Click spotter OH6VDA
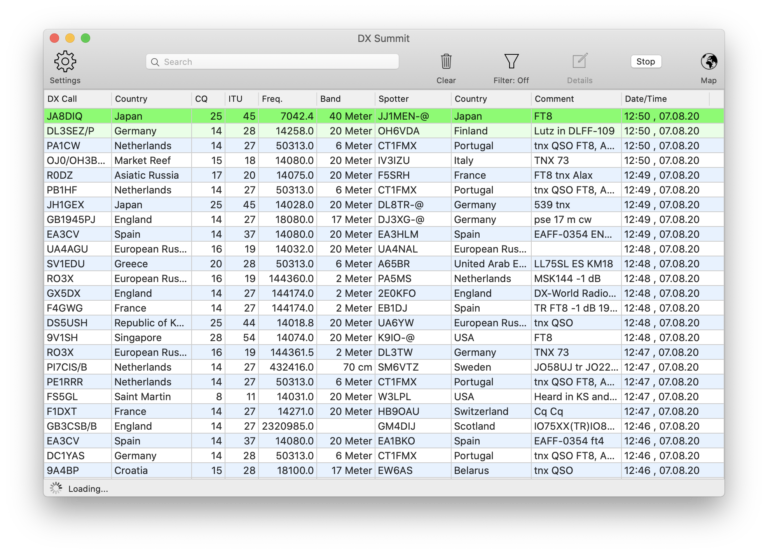This screenshot has height=554, width=768. (x=398, y=131)
